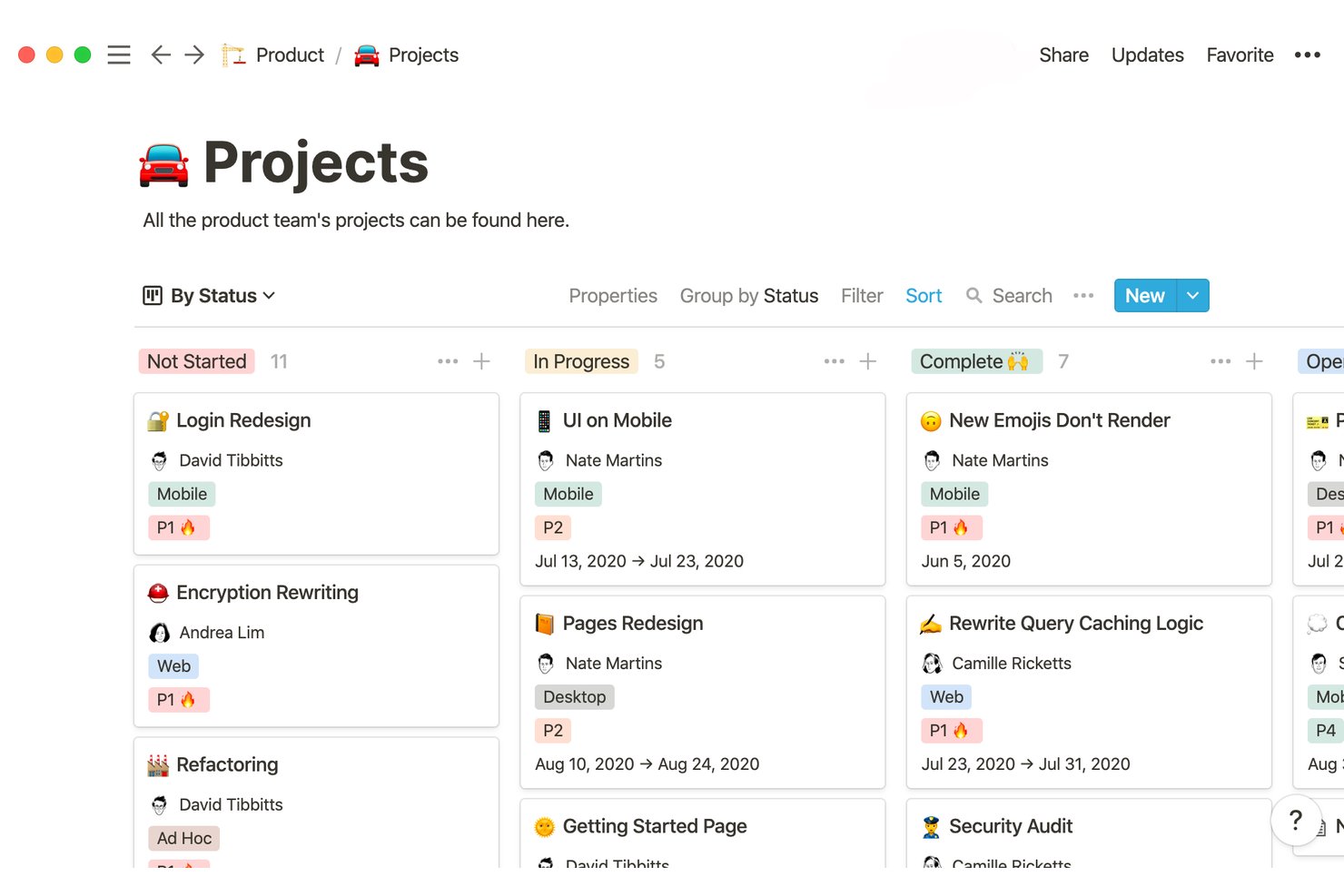Click the page description text

[x=356, y=221]
